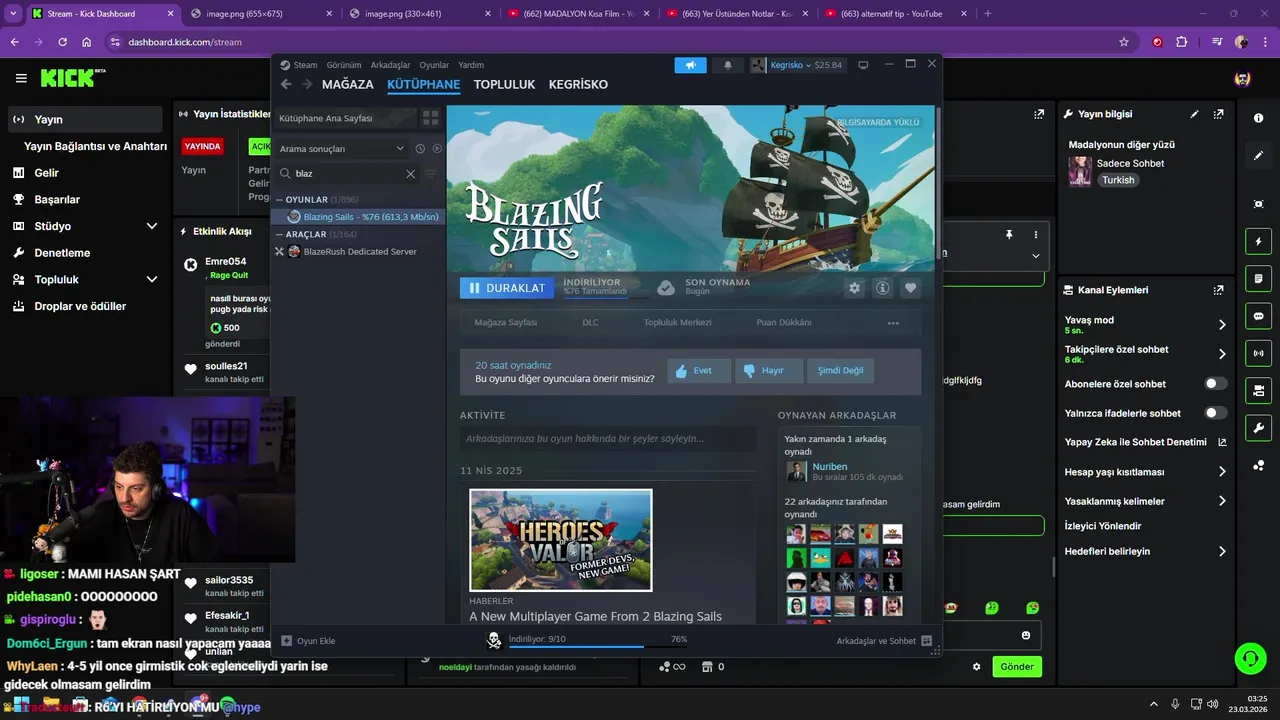Open Steam announcements megaphone button

(x=690, y=65)
